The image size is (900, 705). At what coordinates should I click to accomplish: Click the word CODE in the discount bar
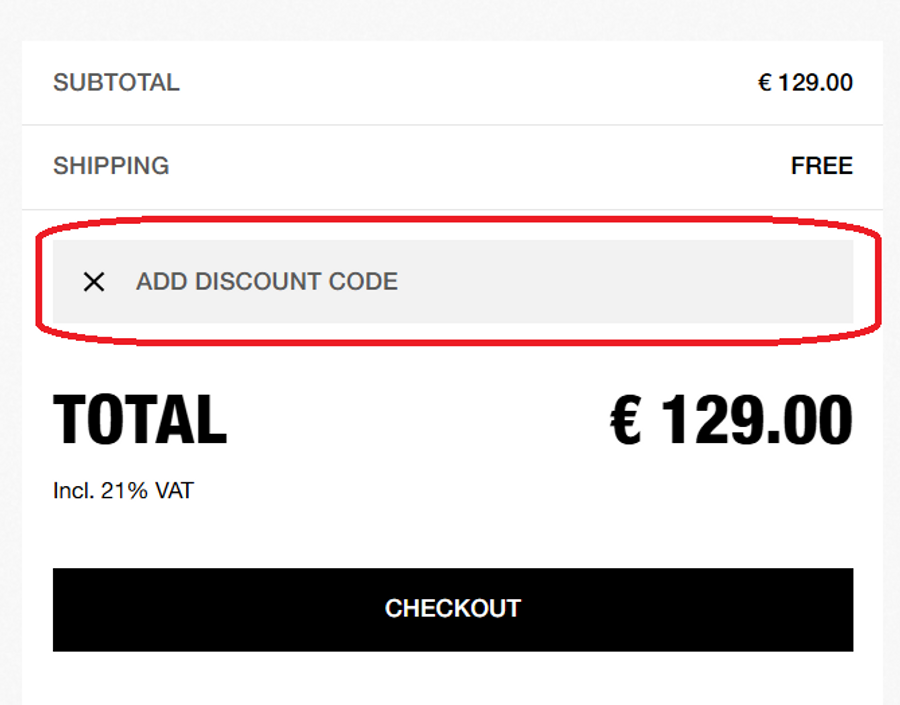tap(368, 282)
